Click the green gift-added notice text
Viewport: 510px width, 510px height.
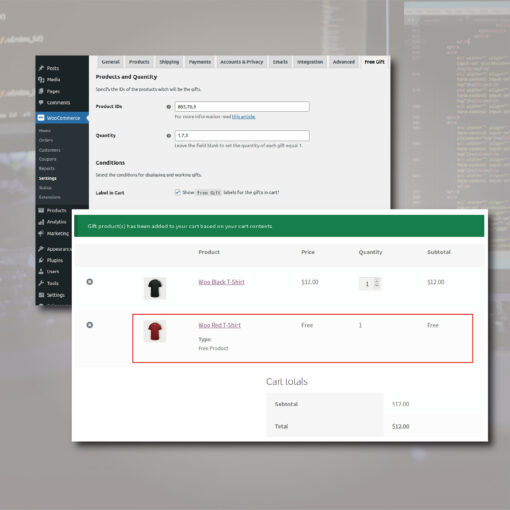coord(180,226)
